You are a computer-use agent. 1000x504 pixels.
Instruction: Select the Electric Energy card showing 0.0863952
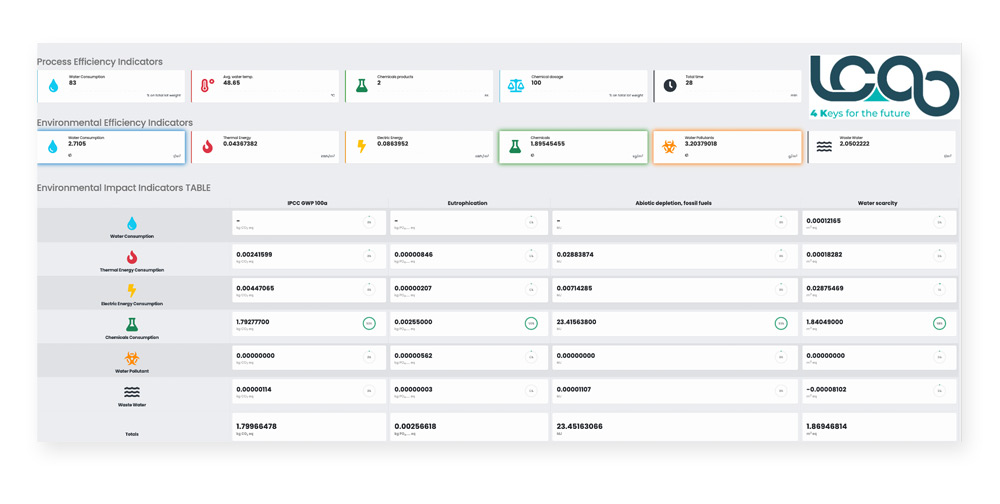pyautogui.click(x=420, y=147)
